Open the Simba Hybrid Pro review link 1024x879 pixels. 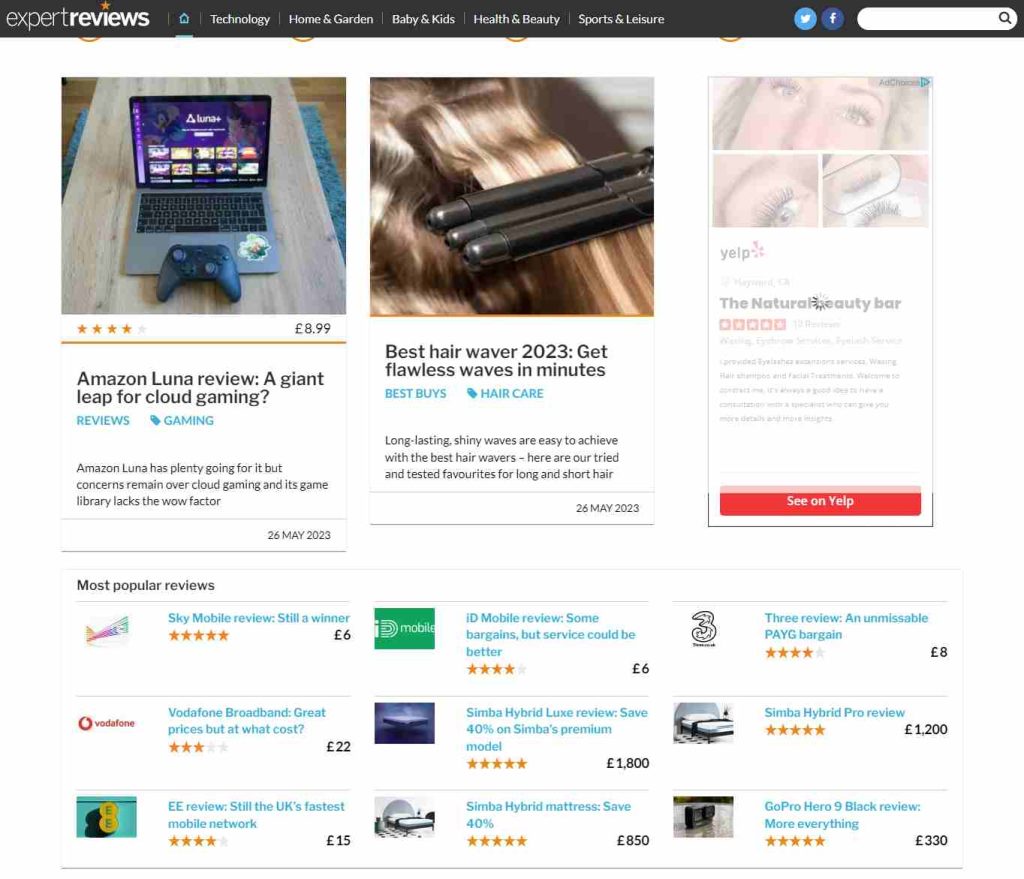pos(835,712)
